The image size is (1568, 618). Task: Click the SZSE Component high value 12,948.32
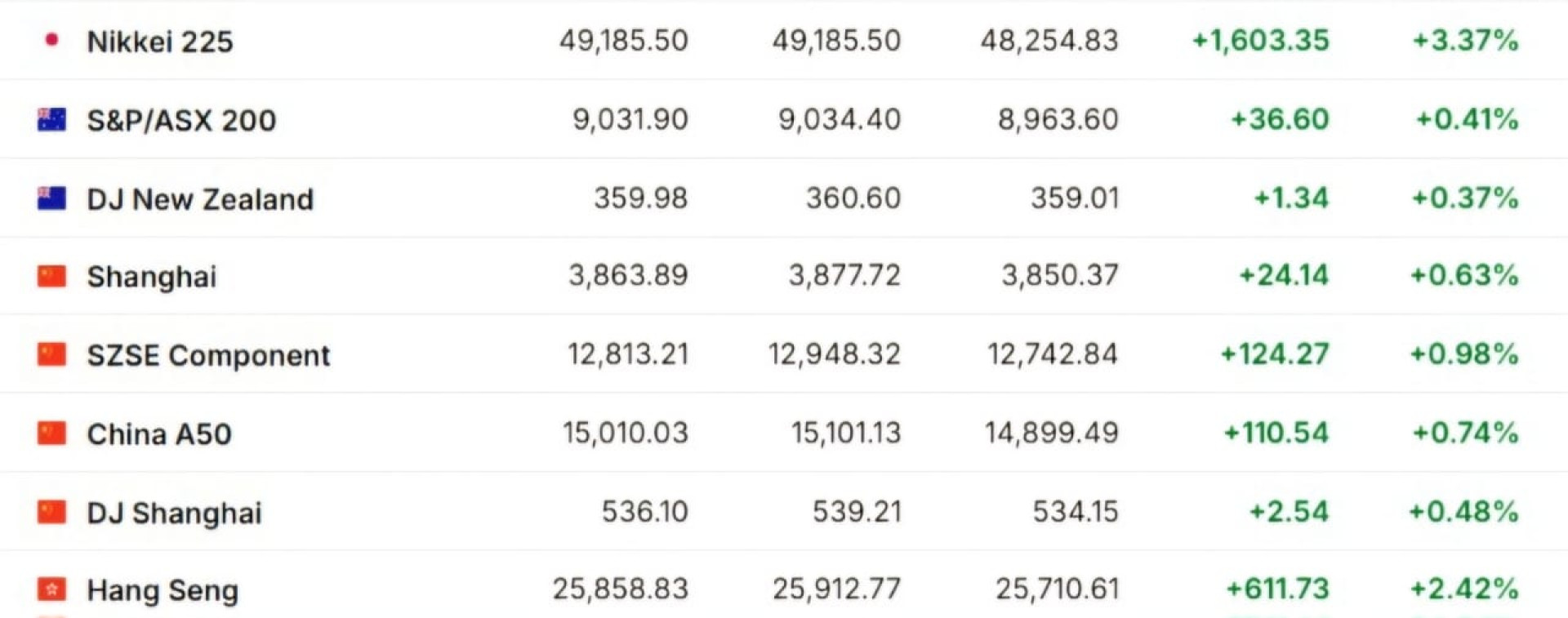coord(834,354)
